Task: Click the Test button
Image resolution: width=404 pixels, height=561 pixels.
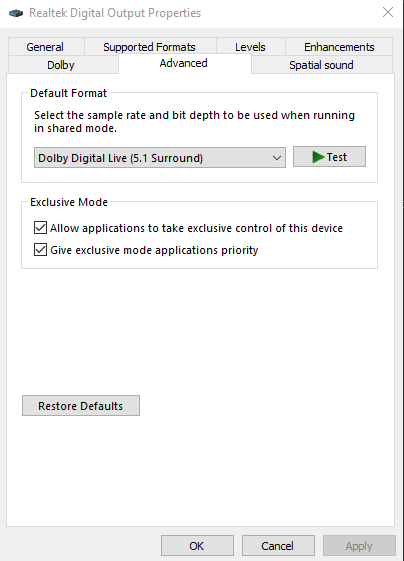Action: [x=329, y=157]
